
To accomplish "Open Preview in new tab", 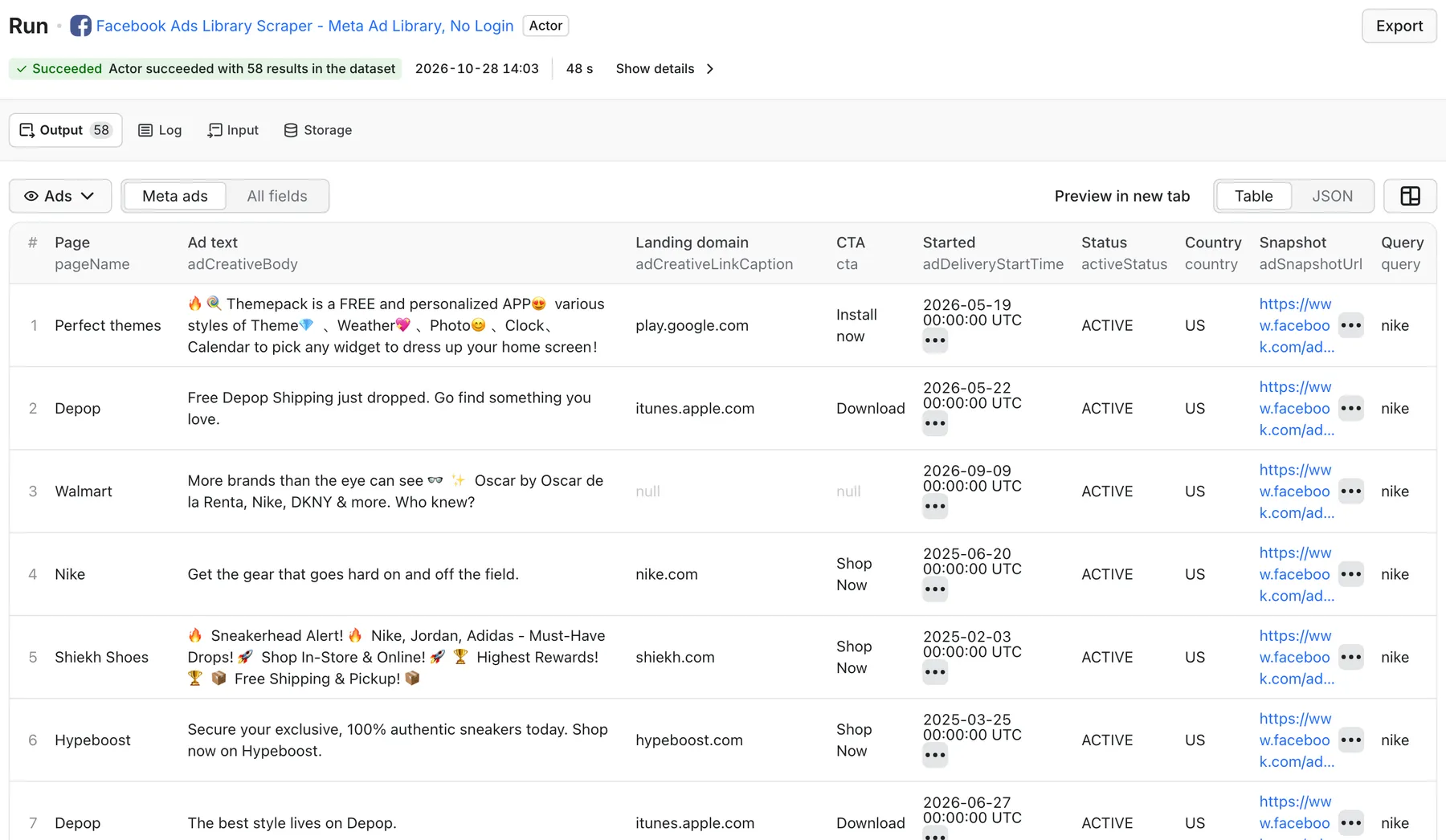I will tap(1122, 196).
